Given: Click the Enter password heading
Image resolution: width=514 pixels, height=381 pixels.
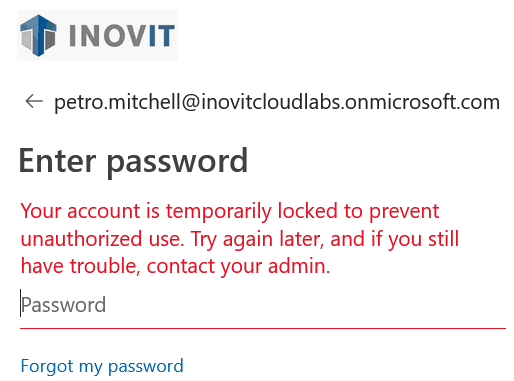Looking at the screenshot, I should click(x=133, y=161).
